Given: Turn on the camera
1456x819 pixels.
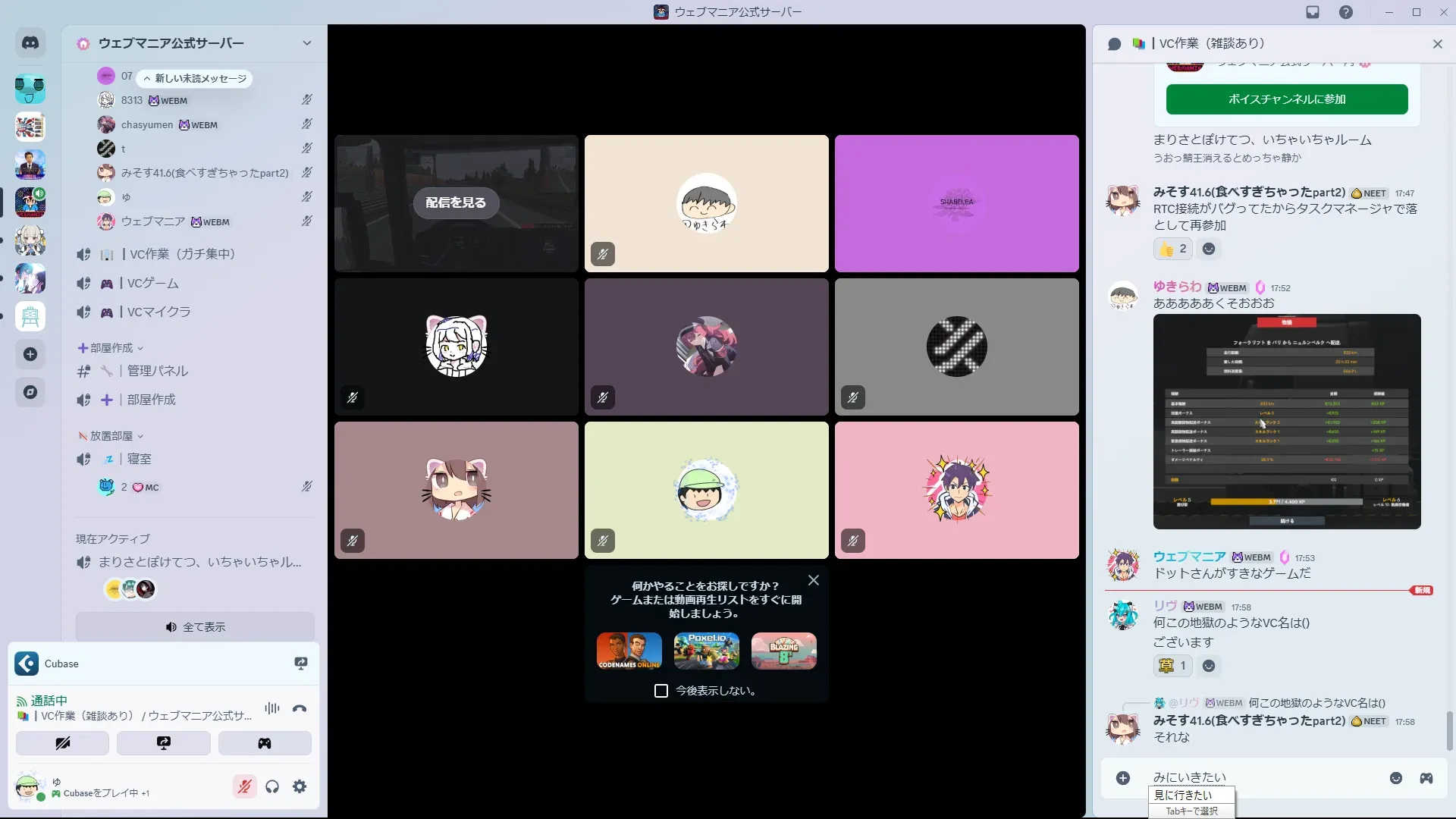Looking at the screenshot, I should tap(63, 743).
